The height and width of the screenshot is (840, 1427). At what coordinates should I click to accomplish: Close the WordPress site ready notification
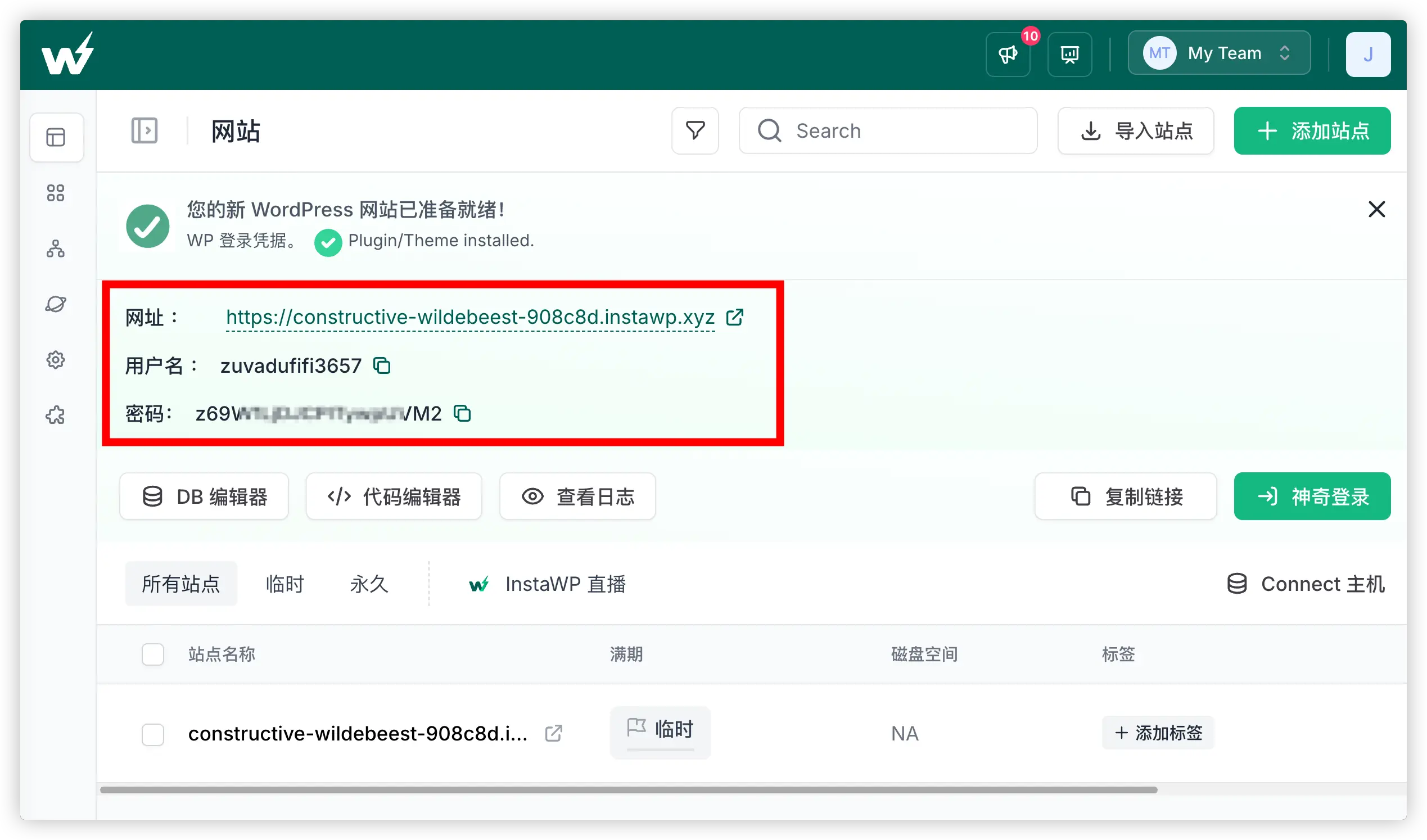(1376, 209)
